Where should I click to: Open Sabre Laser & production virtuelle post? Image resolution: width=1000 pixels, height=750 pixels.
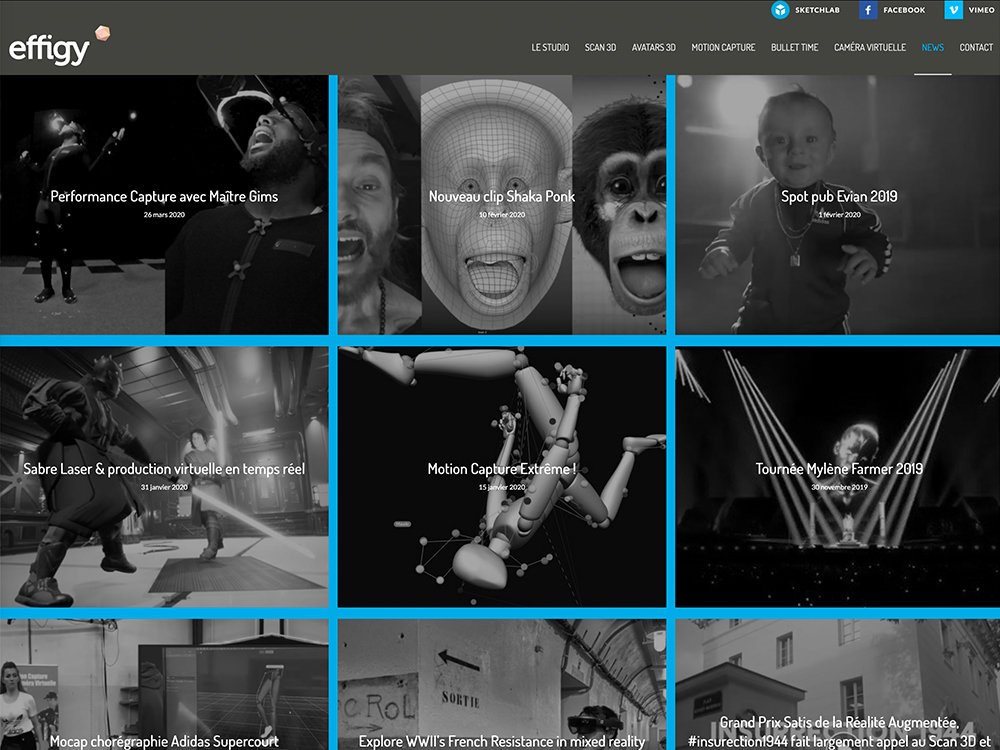164,469
